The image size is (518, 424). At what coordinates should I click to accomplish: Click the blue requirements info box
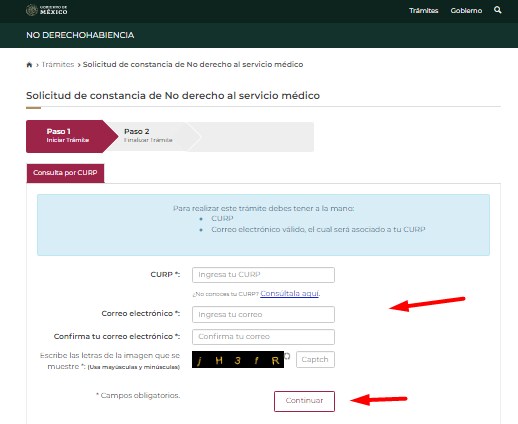click(263, 225)
